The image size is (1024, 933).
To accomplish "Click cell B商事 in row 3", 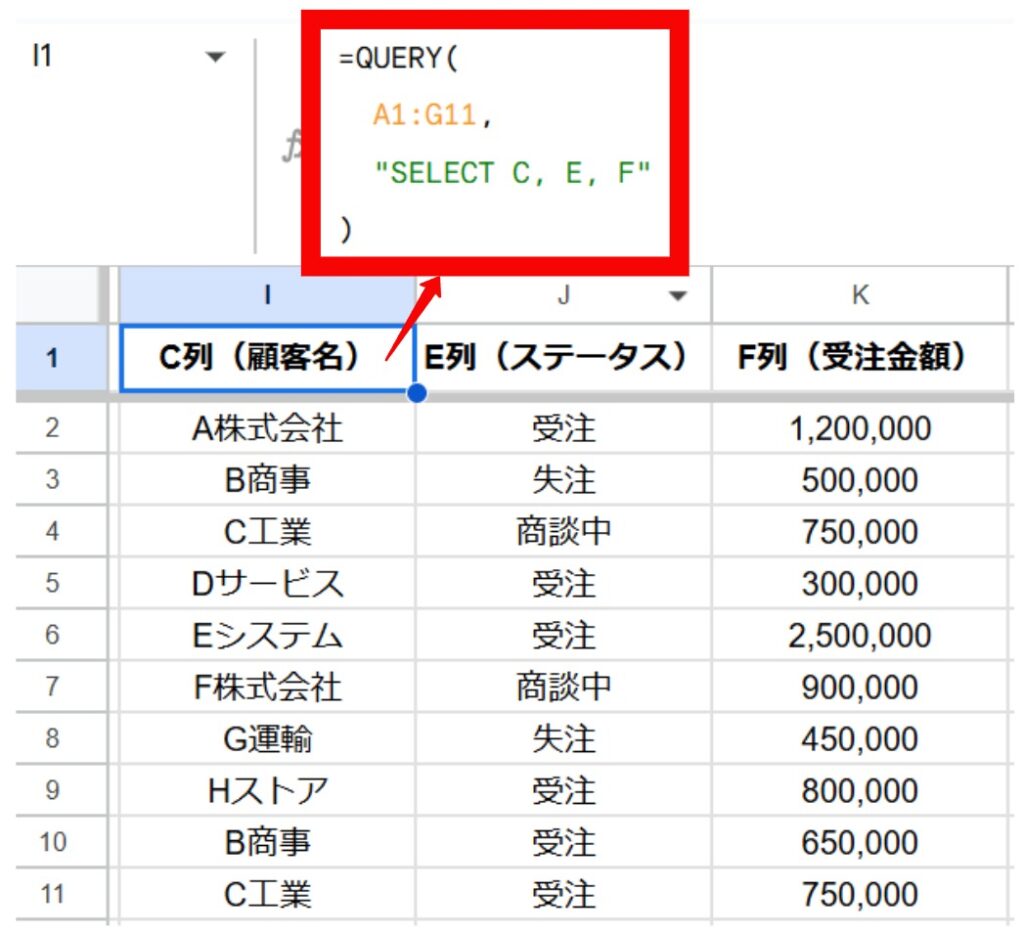I will click(267, 479).
